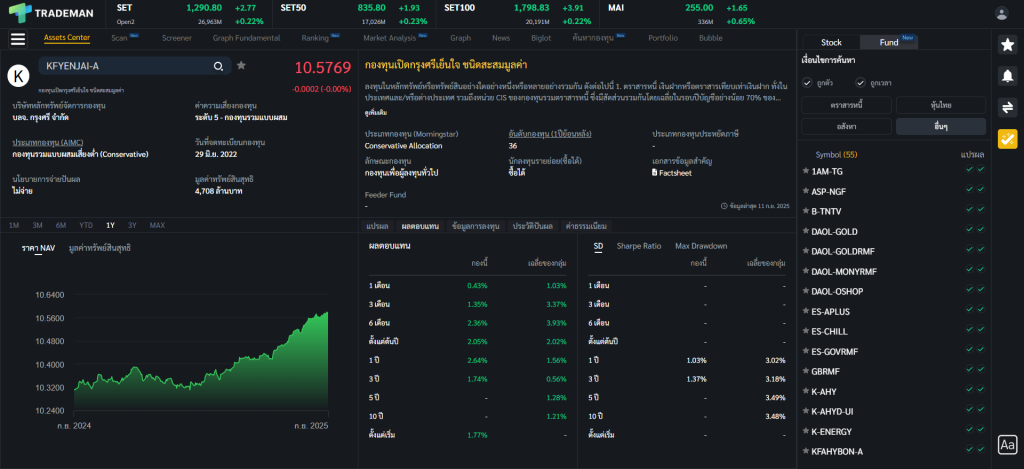This screenshot has width=1024, height=469.
Task: Select the Sharpe Ratio tab
Action: 638,245
